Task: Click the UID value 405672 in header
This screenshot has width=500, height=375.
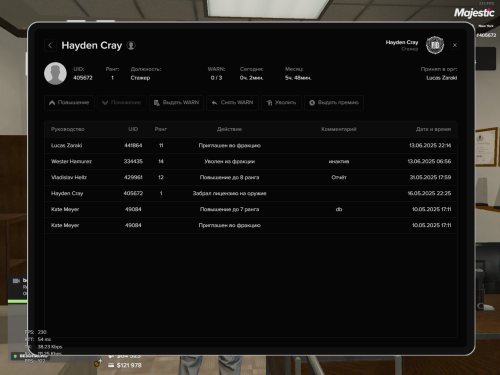Action: 83,78
